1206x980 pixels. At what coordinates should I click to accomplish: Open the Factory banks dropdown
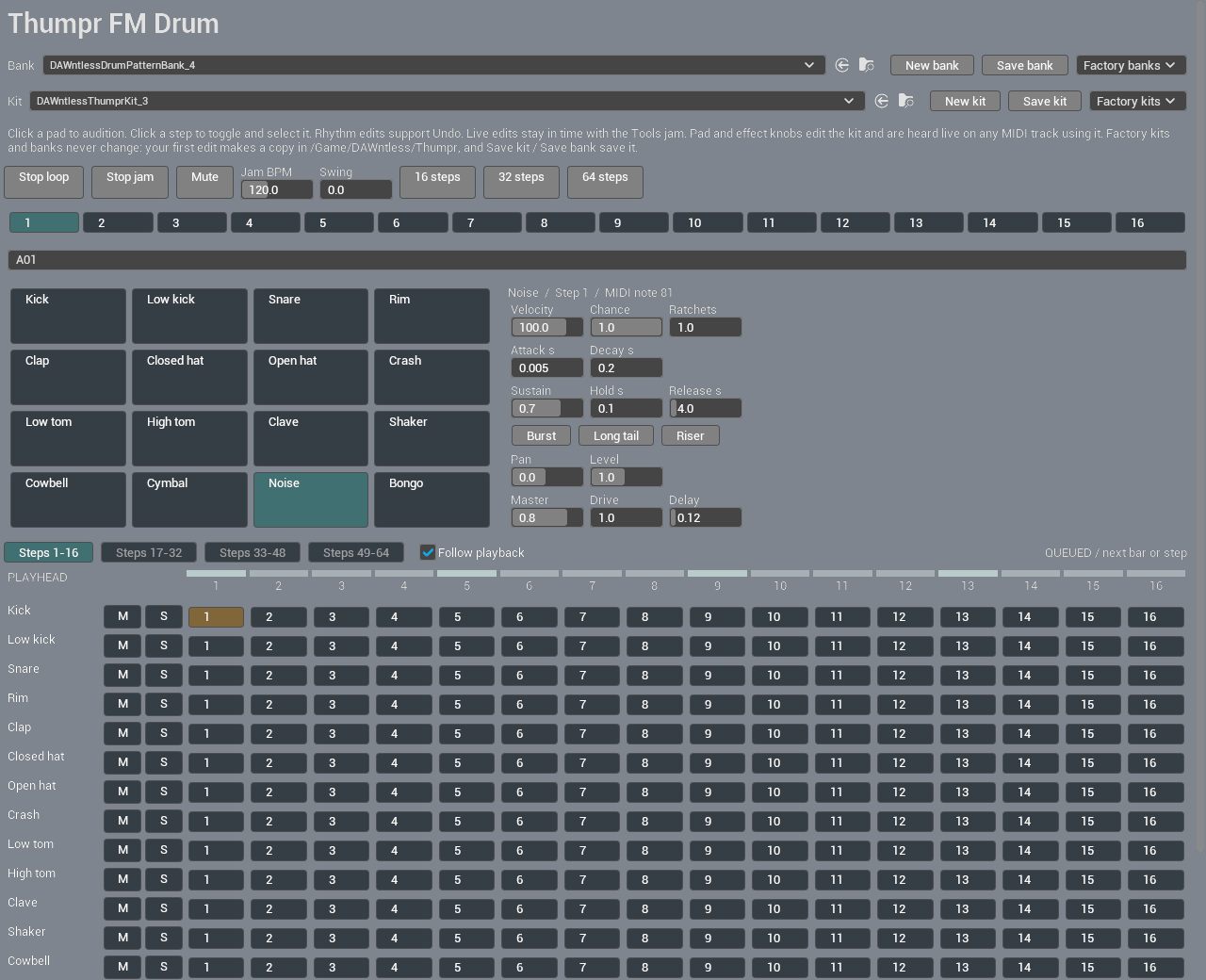tap(1131, 65)
